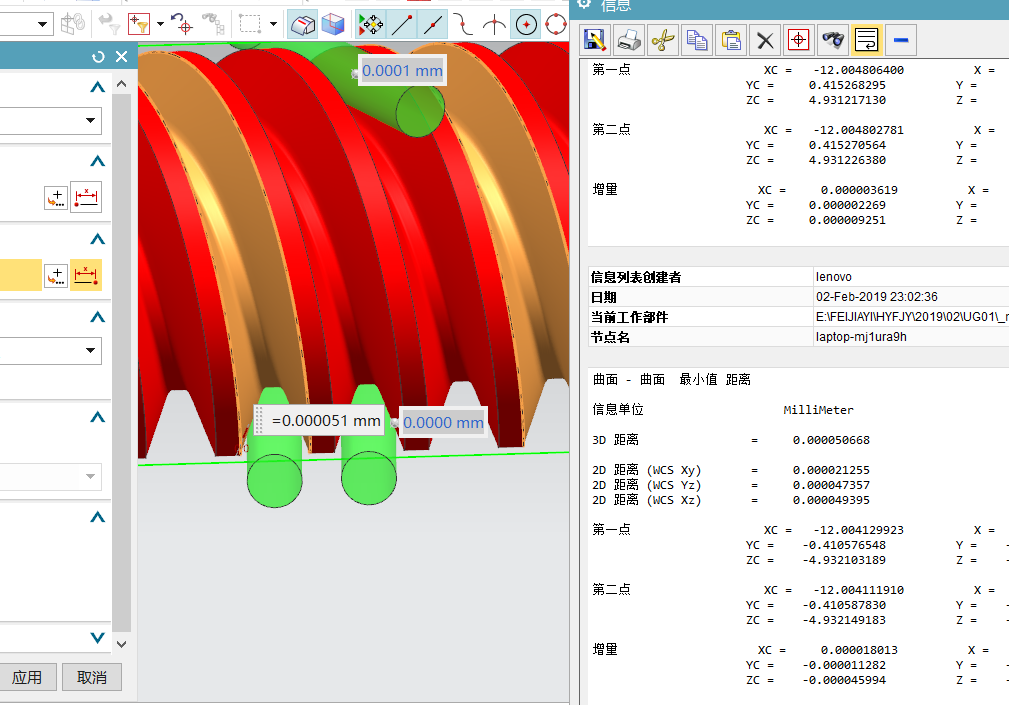Click the greyed-out dropdown in the dialog

coord(50,477)
